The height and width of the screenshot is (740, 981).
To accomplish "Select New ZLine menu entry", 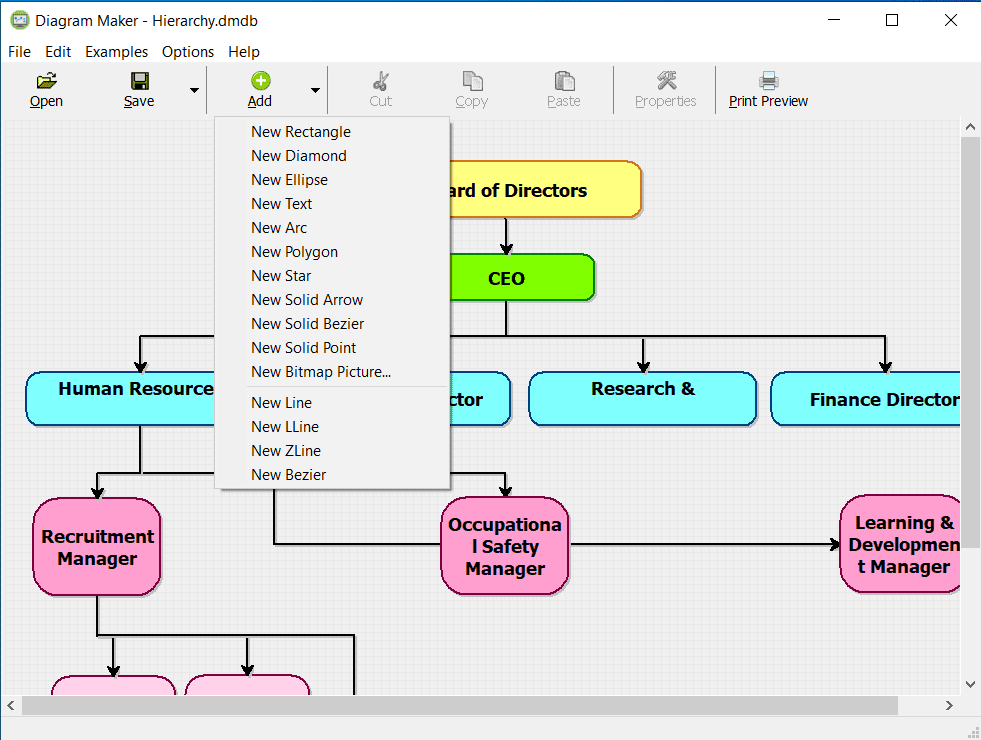I will point(332,451).
